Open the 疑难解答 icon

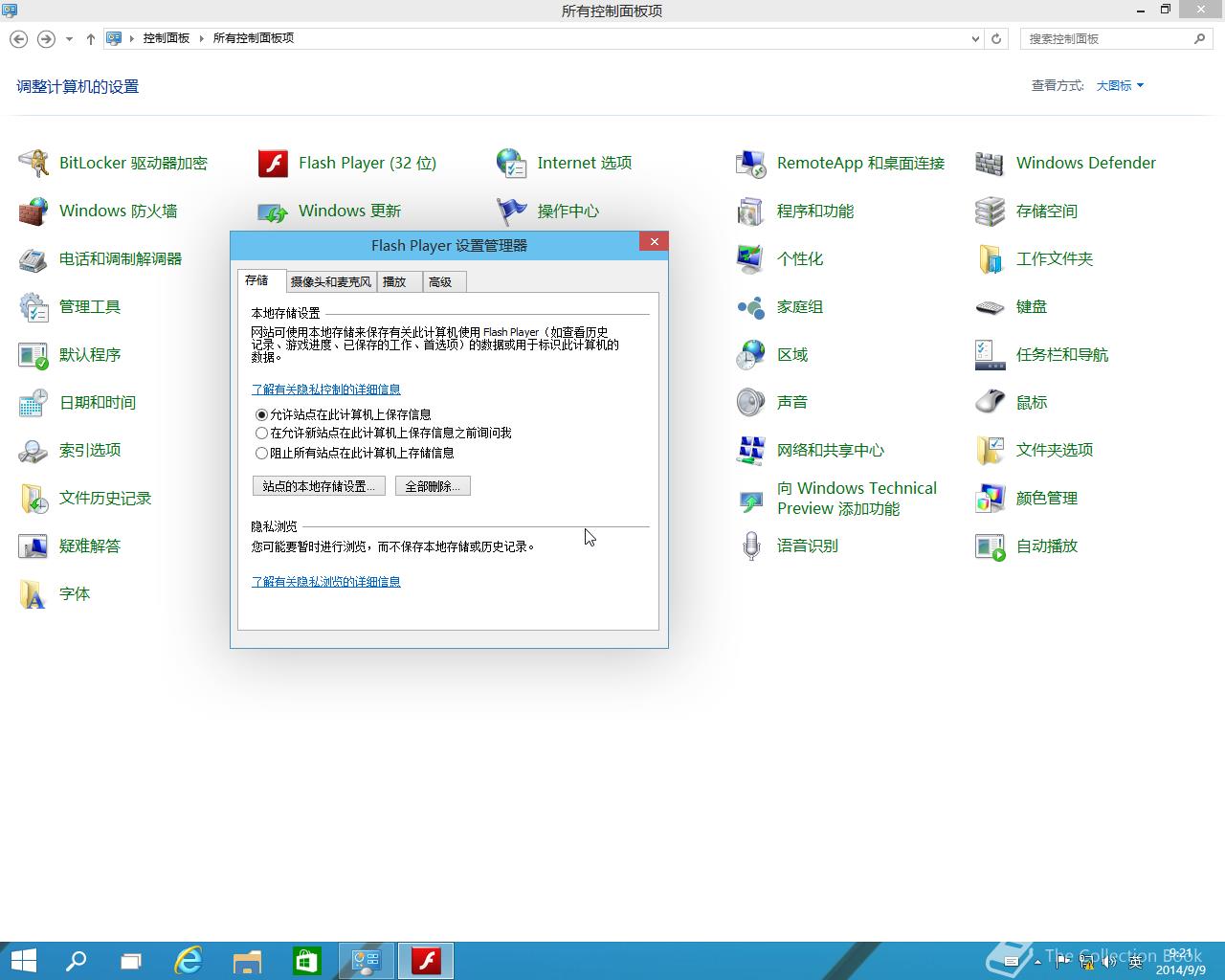coord(33,546)
